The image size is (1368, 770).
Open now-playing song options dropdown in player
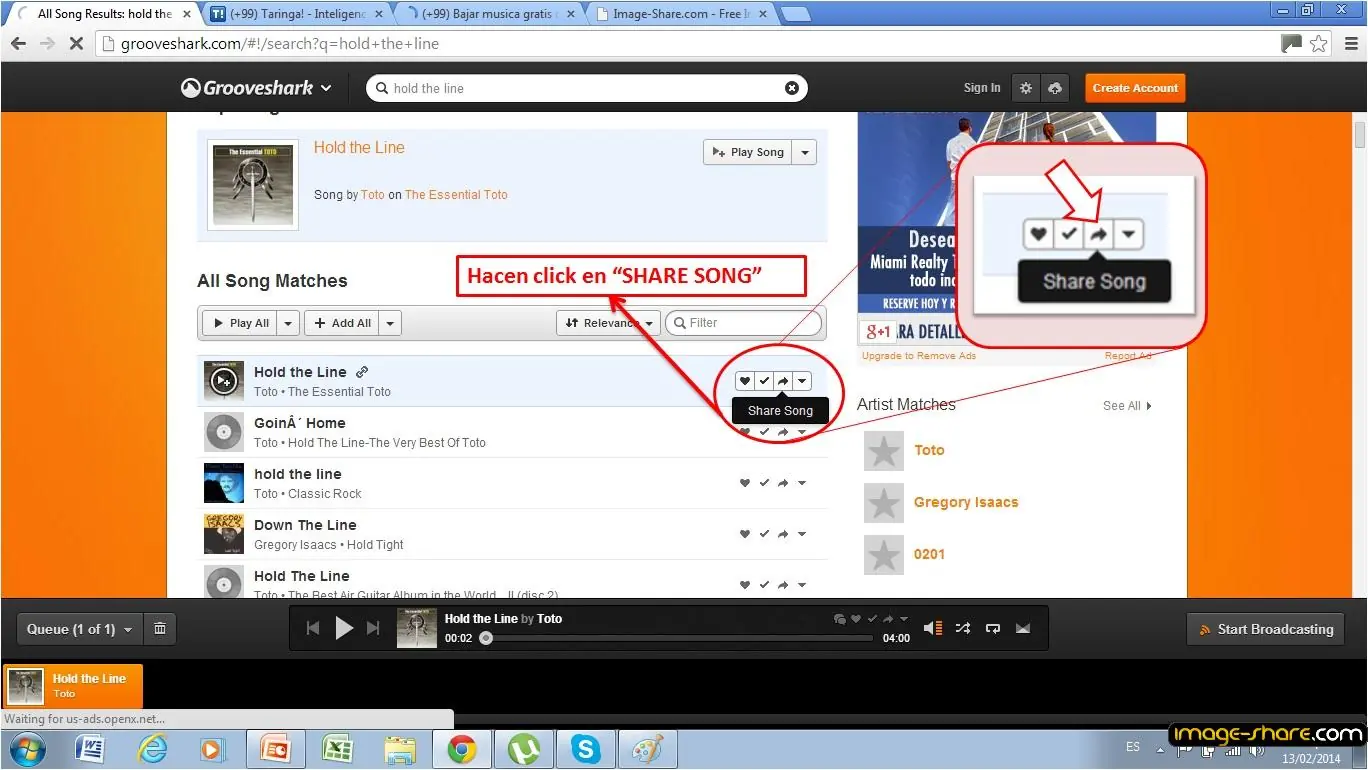tap(904, 619)
